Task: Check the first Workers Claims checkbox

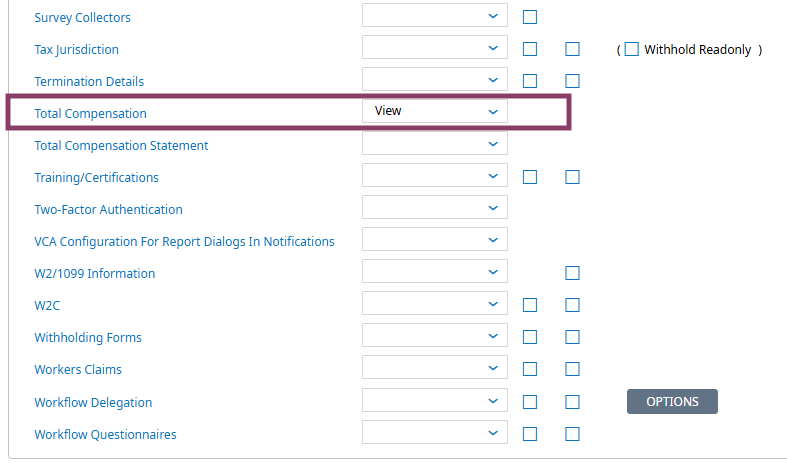Action: point(530,369)
